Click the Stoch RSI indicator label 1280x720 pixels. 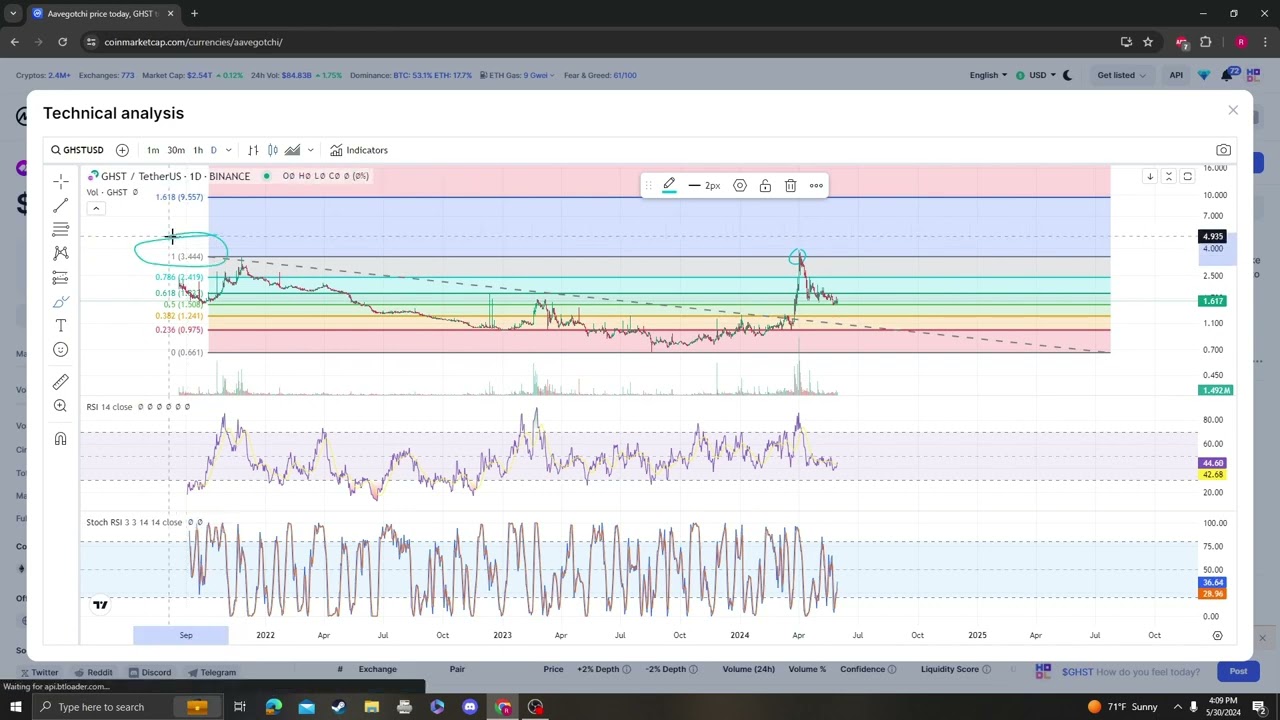tap(134, 522)
